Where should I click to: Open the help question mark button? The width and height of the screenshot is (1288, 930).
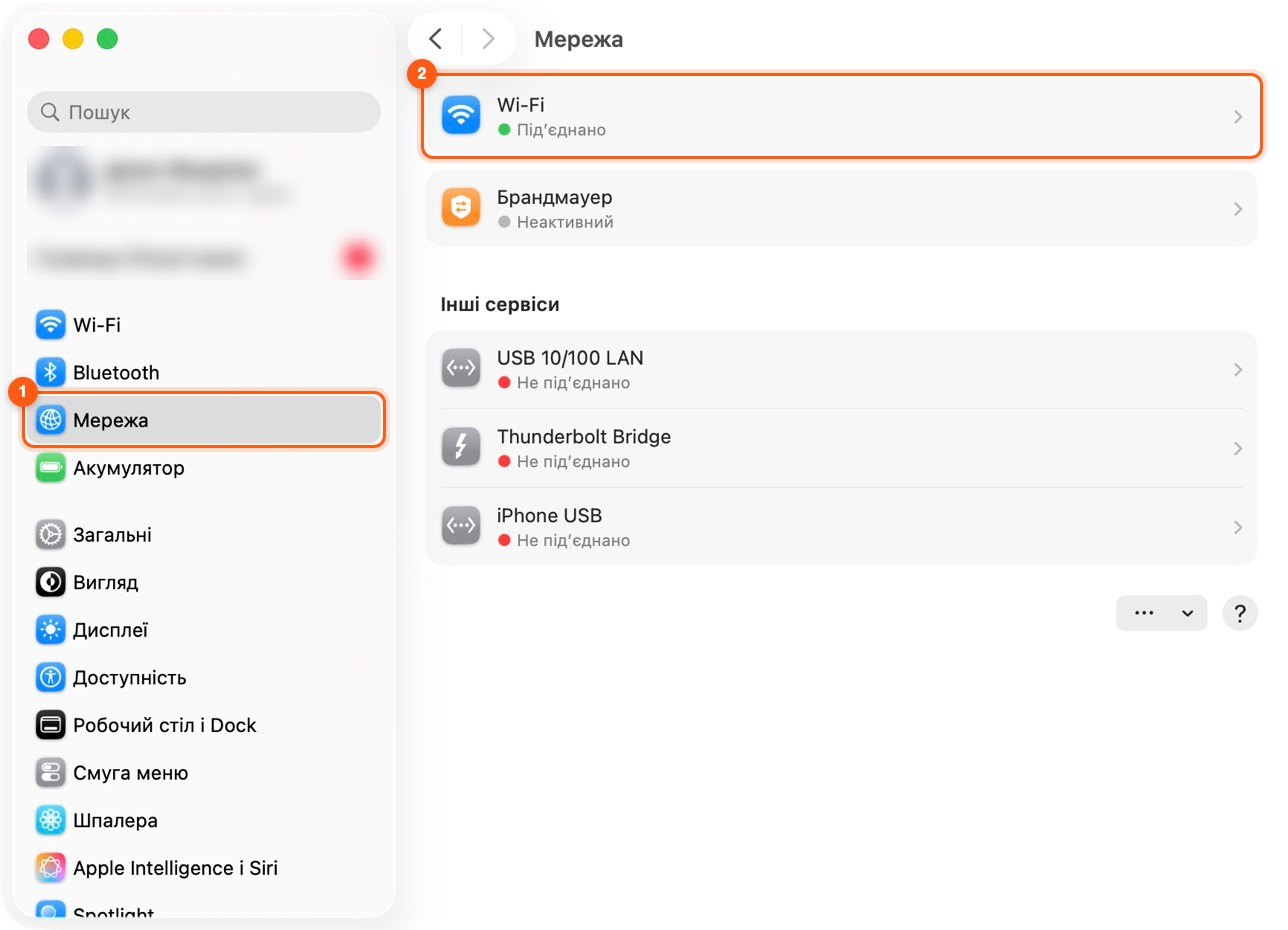point(1240,613)
